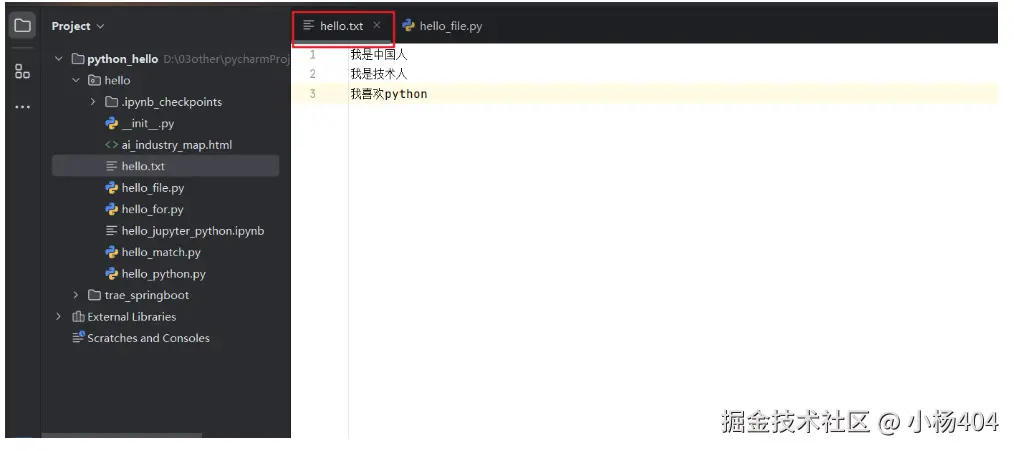This screenshot has width=1014, height=451.
Task: Expand the trae_springboot folder
Action: pos(76,295)
